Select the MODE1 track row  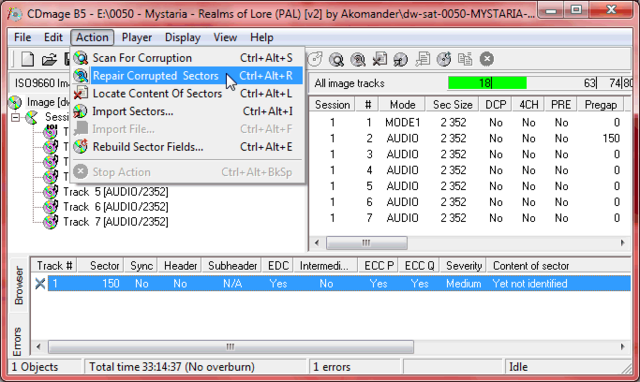pos(469,122)
